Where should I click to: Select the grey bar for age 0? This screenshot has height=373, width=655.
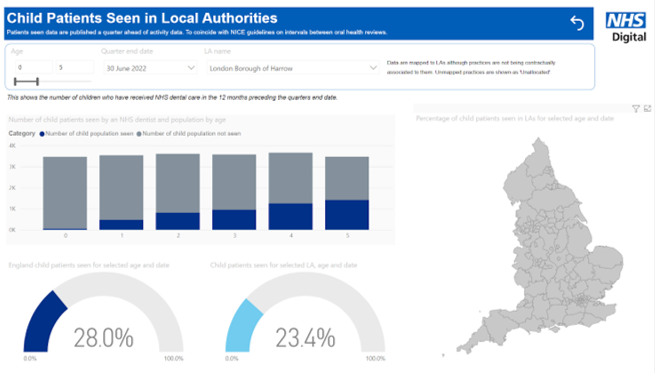(65, 193)
